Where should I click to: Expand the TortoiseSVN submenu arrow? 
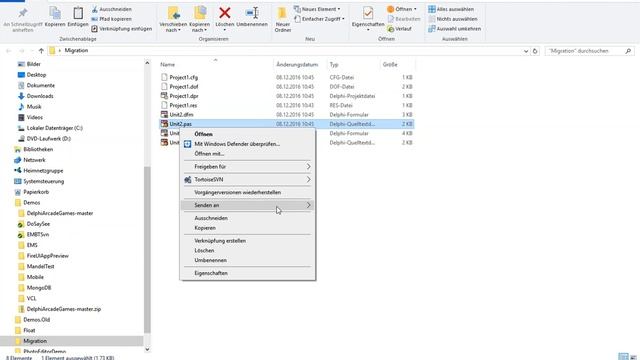[x=309, y=180]
